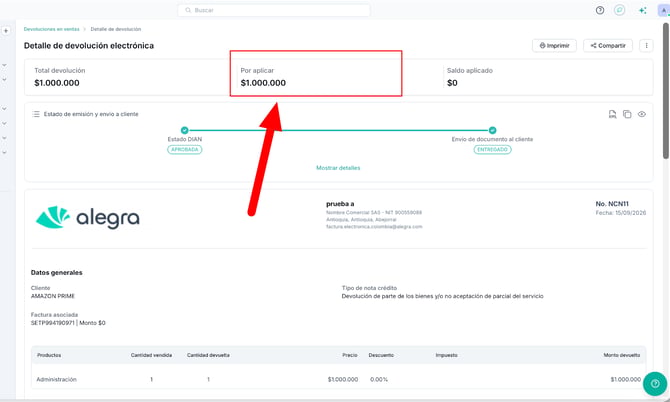
Task: Click the Tipo de nota crédito description
Action: pyautogui.click(x=443, y=296)
